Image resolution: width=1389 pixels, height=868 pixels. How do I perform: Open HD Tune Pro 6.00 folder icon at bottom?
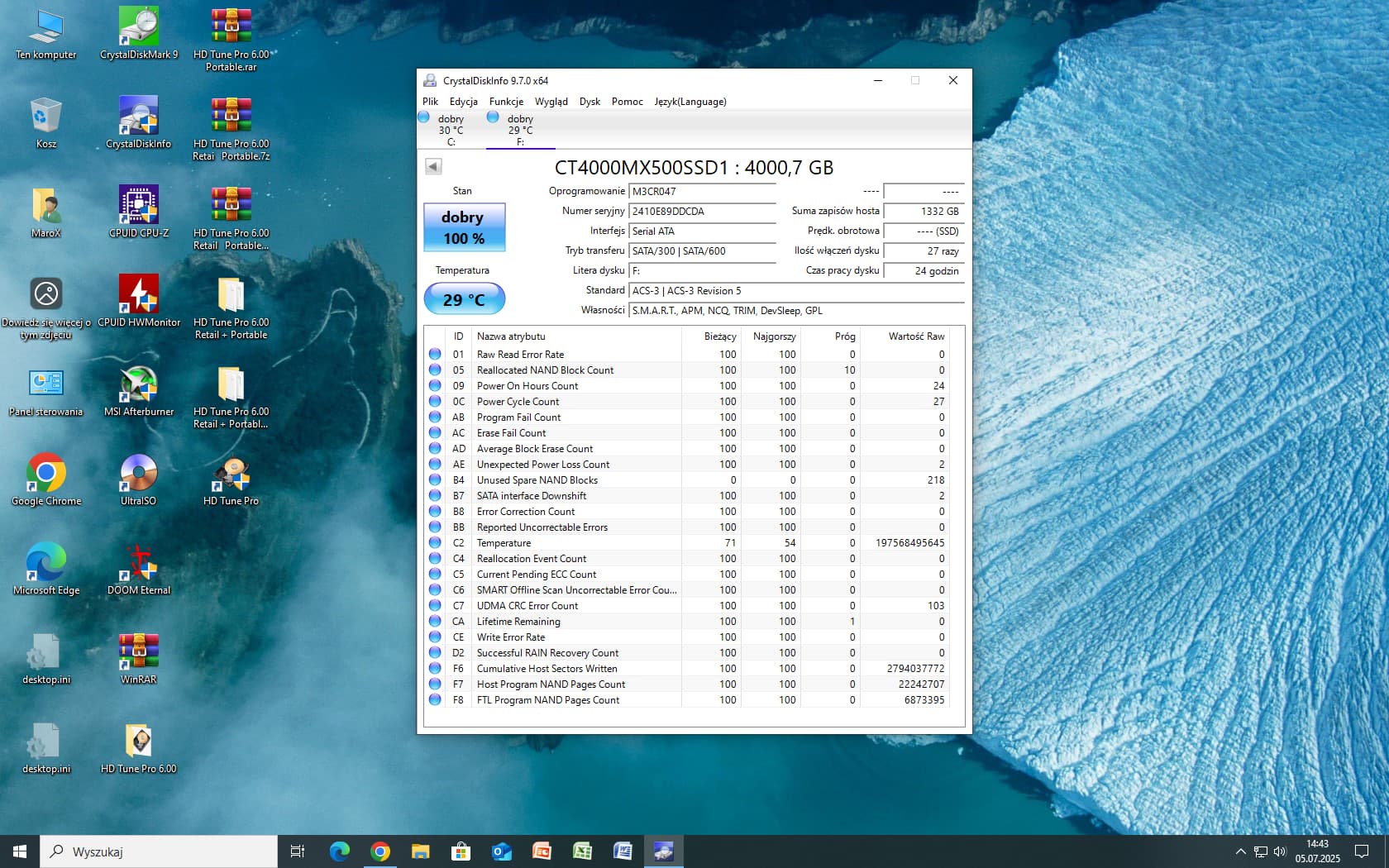coord(139,747)
